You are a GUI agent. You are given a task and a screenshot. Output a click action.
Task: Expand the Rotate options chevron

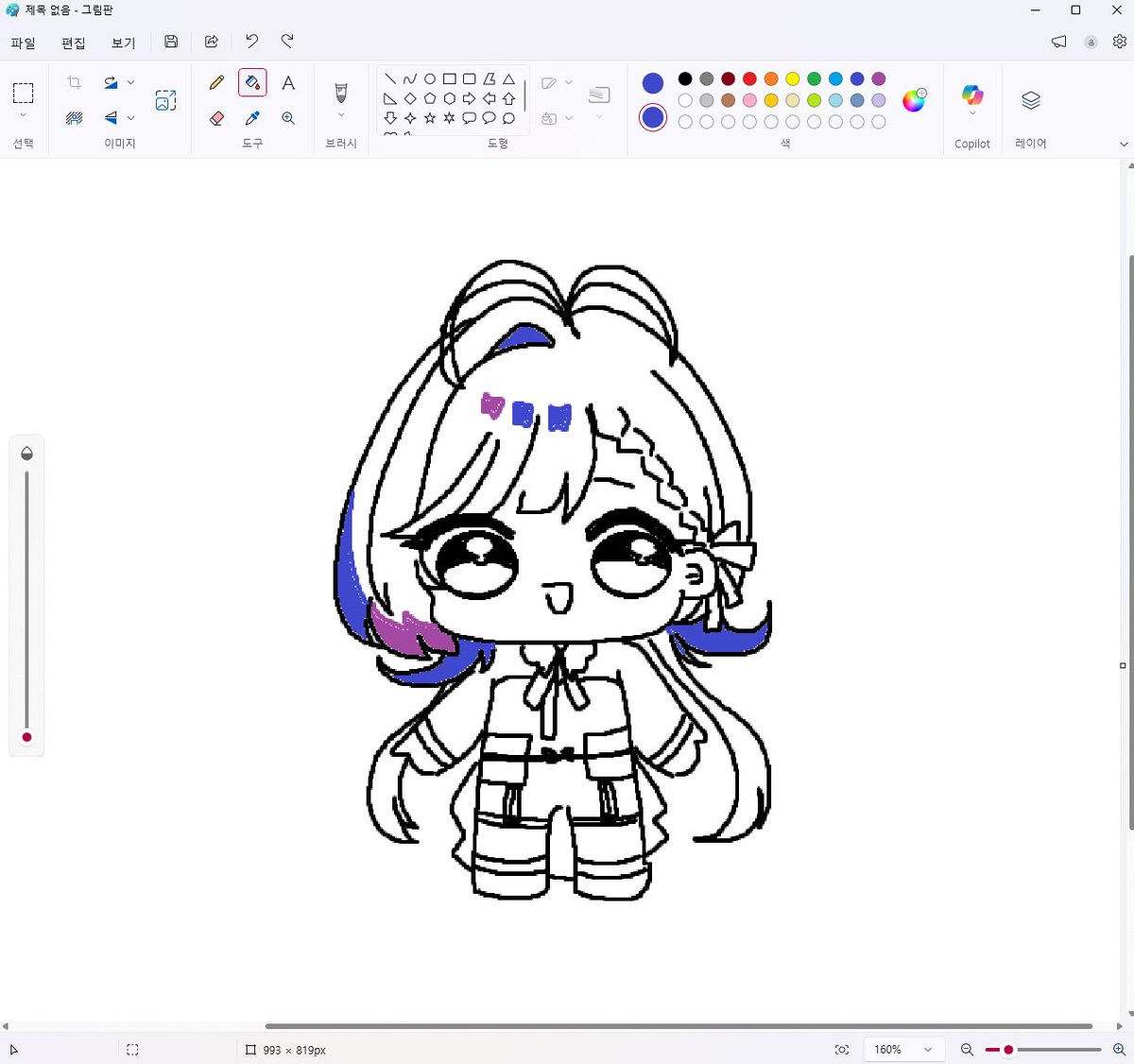coord(130,82)
